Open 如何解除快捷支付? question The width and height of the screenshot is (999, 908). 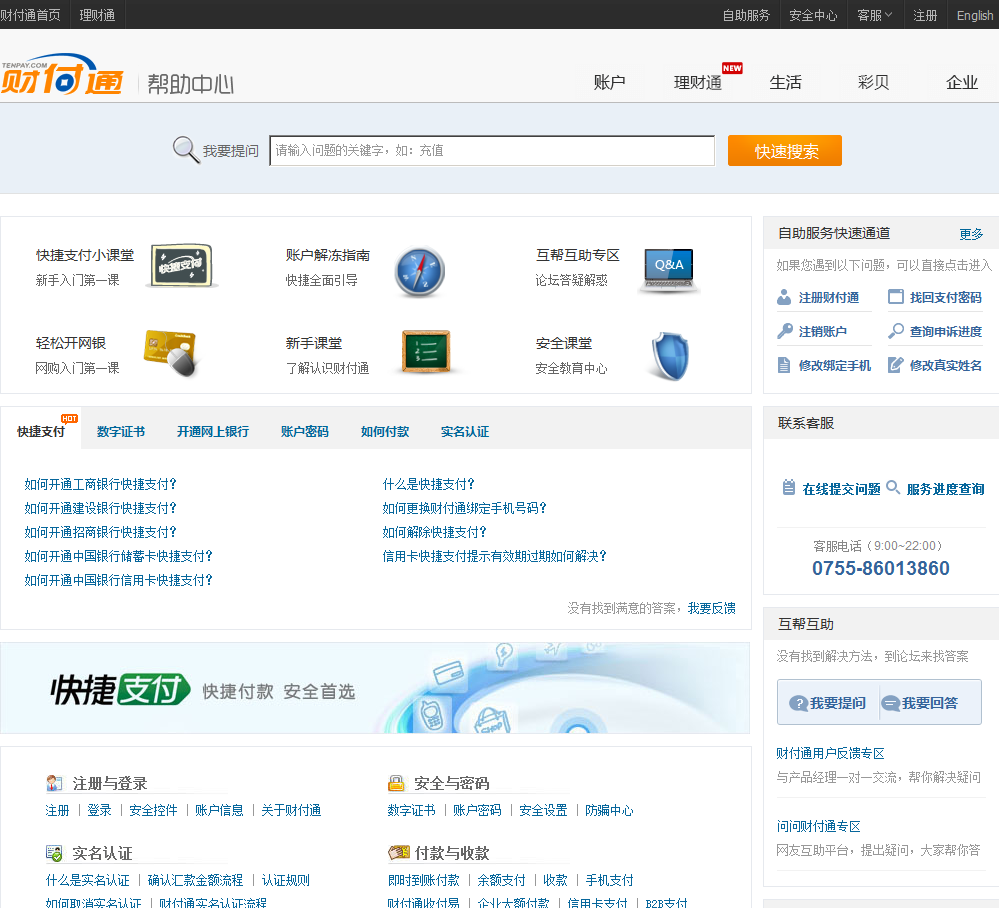(x=435, y=532)
